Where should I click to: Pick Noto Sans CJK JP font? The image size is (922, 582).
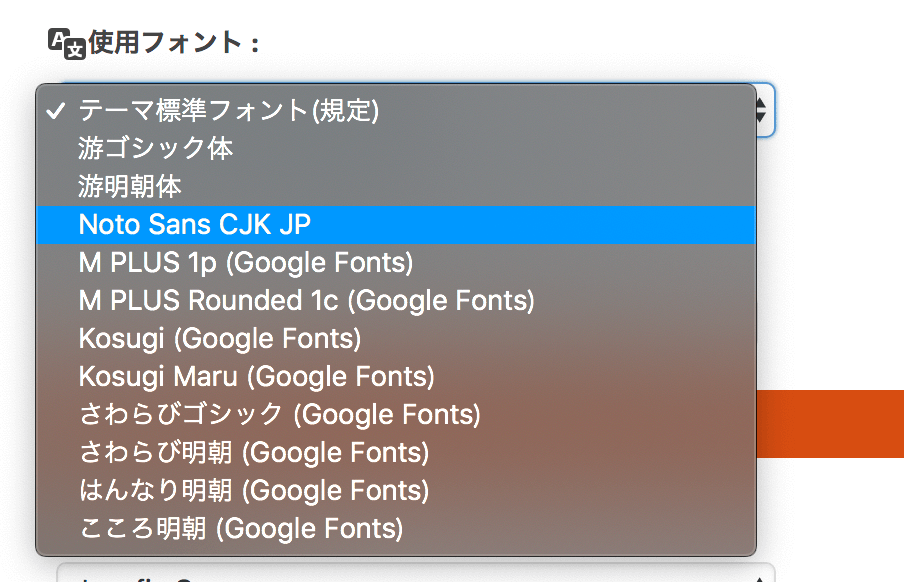pos(396,225)
